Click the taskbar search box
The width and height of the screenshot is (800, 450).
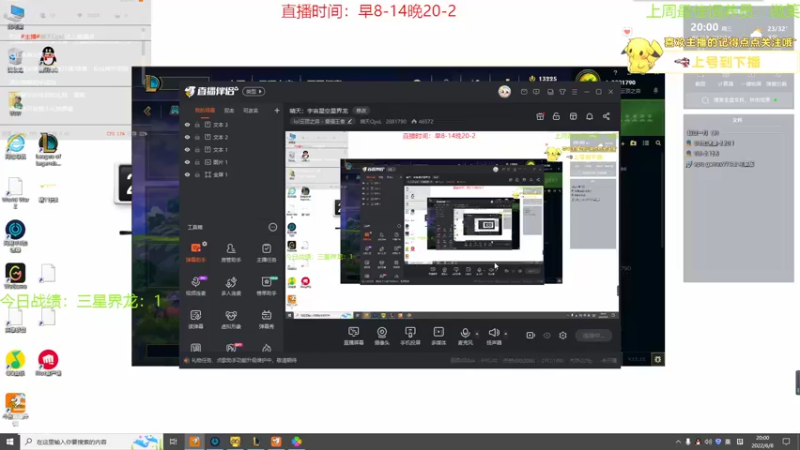pos(92,441)
